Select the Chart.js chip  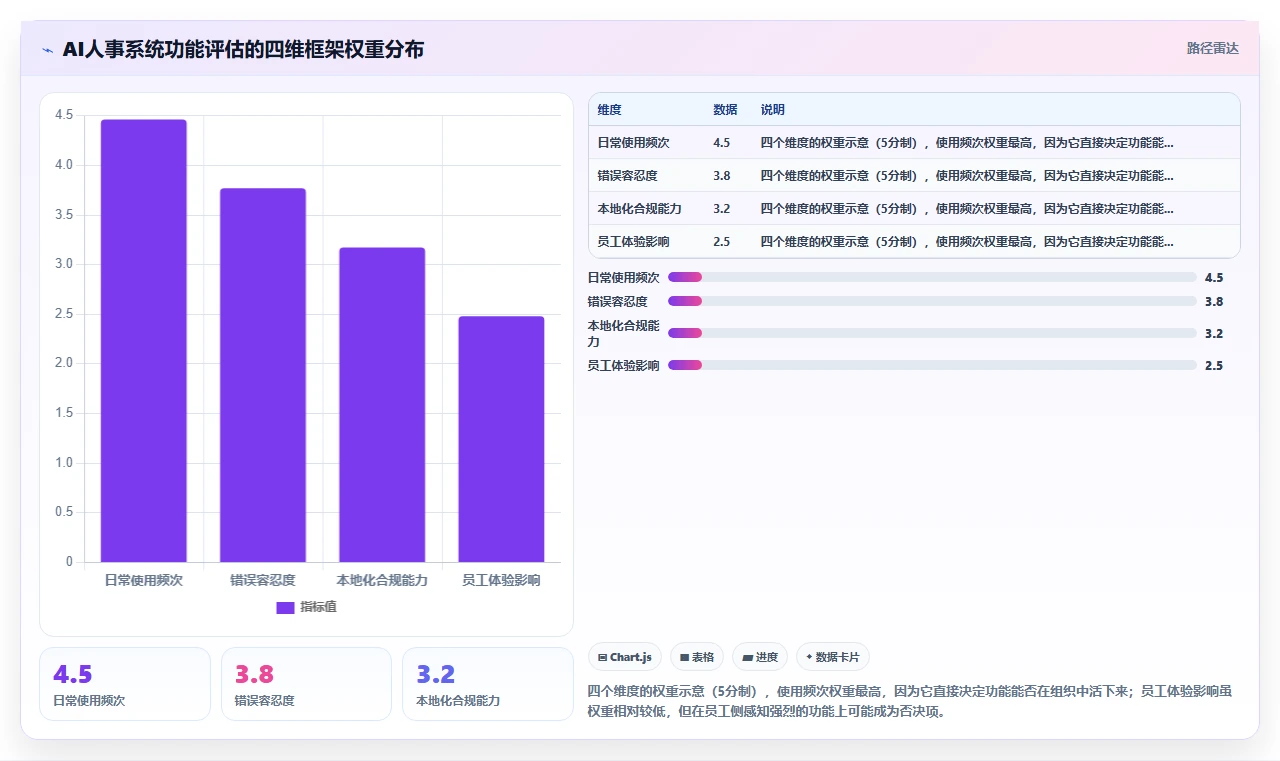pyautogui.click(x=625, y=657)
